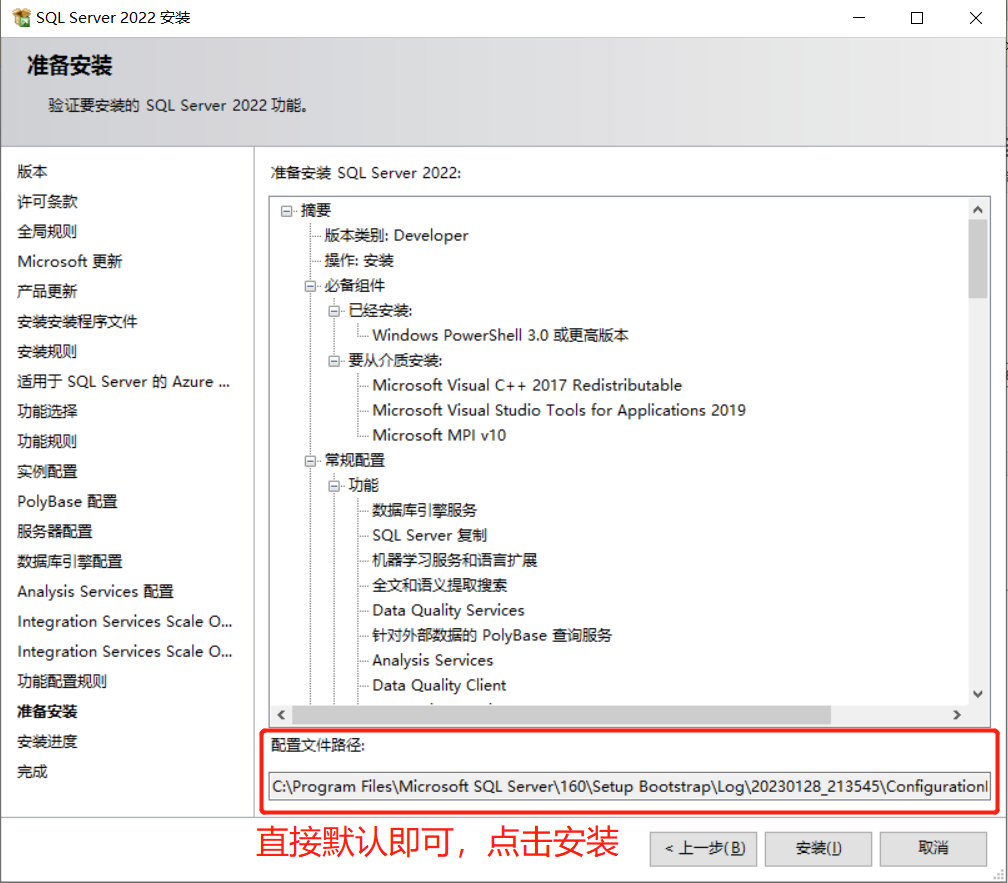Image resolution: width=1008 pixels, height=883 pixels.
Task: Click the horizontal scrollbar thumb
Action: click(561, 715)
